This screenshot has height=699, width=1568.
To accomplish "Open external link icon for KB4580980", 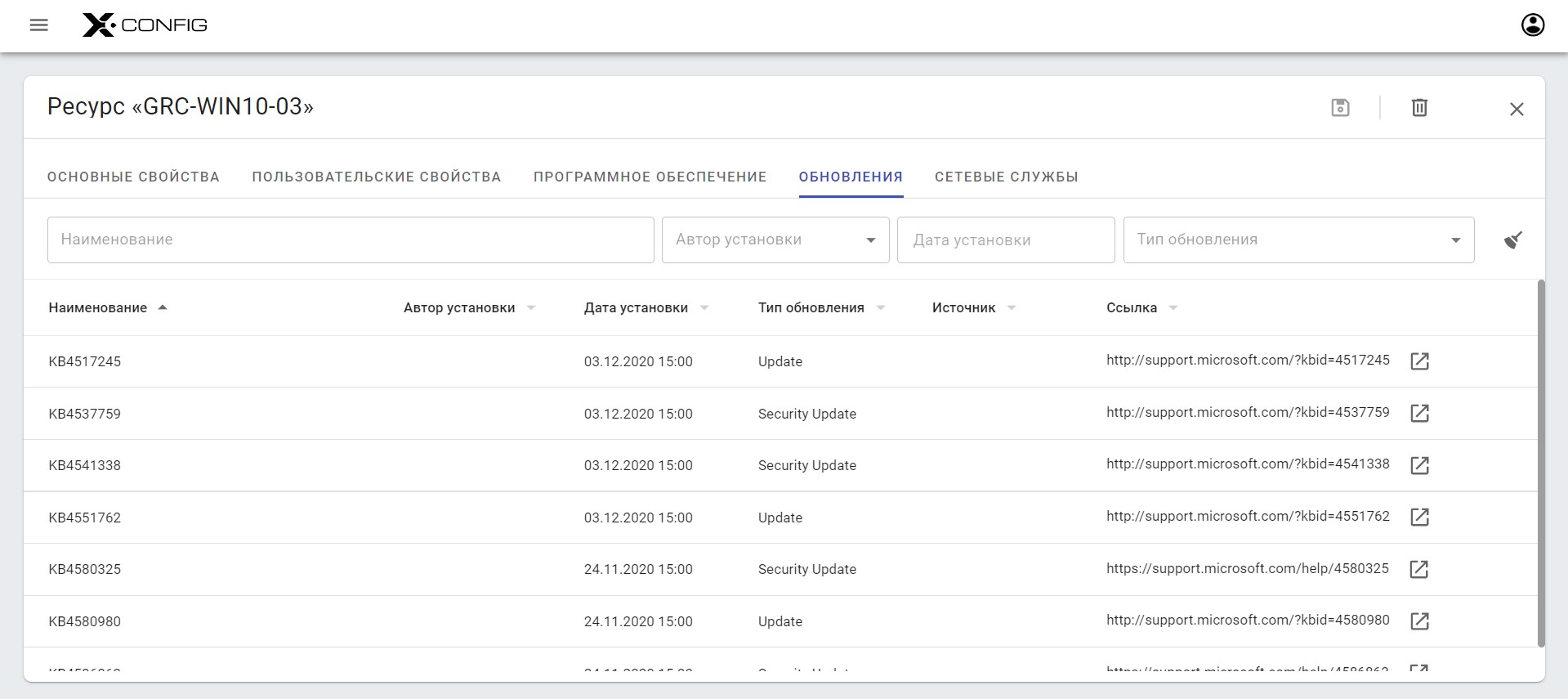I will point(1419,621).
